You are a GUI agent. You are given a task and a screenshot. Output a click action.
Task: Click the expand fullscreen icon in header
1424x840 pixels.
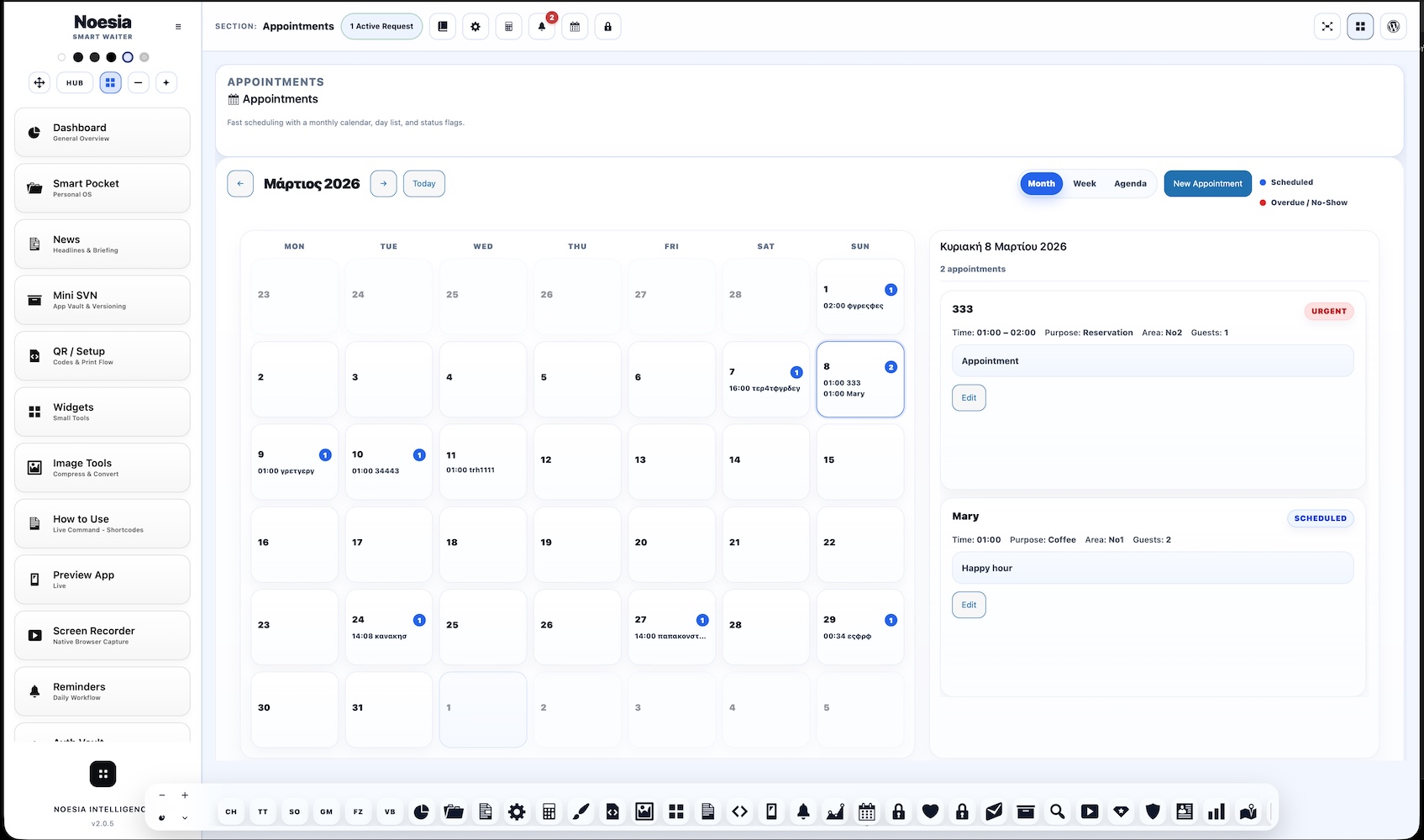(1327, 26)
